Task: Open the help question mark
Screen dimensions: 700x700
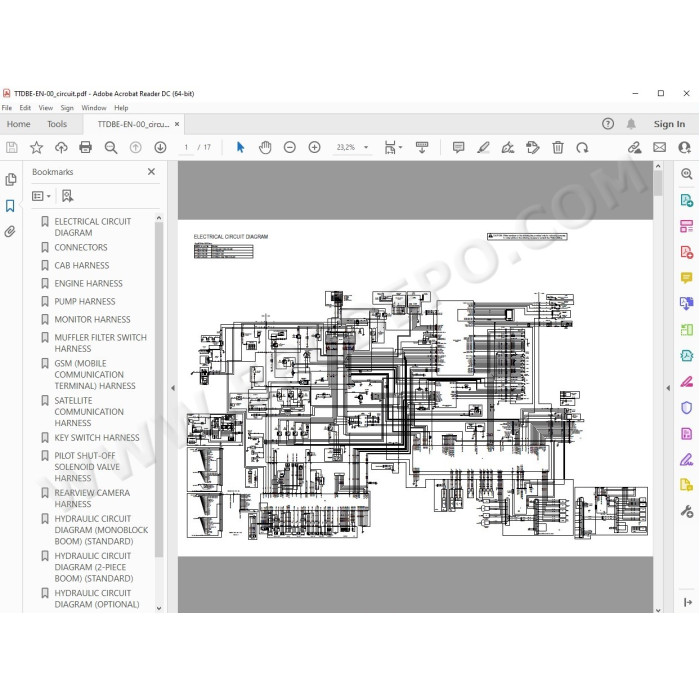Action: [608, 124]
